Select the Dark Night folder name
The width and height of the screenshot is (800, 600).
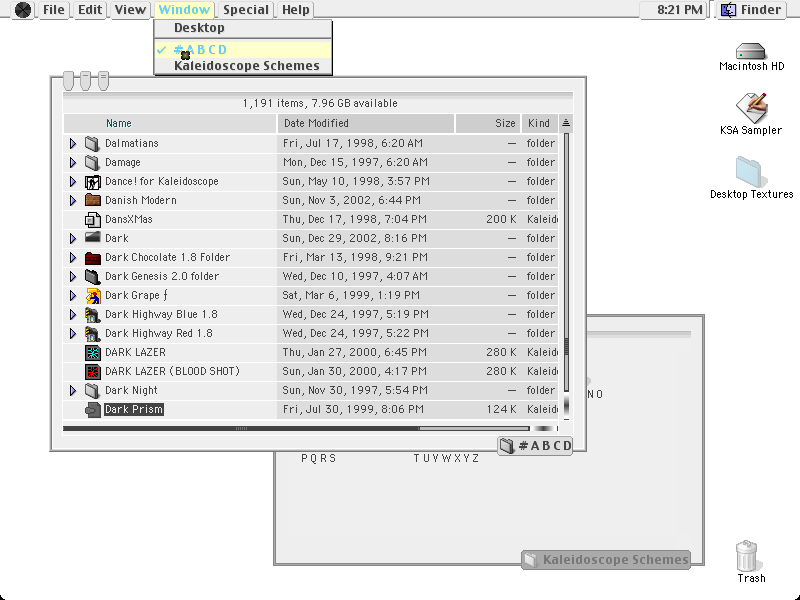point(131,390)
